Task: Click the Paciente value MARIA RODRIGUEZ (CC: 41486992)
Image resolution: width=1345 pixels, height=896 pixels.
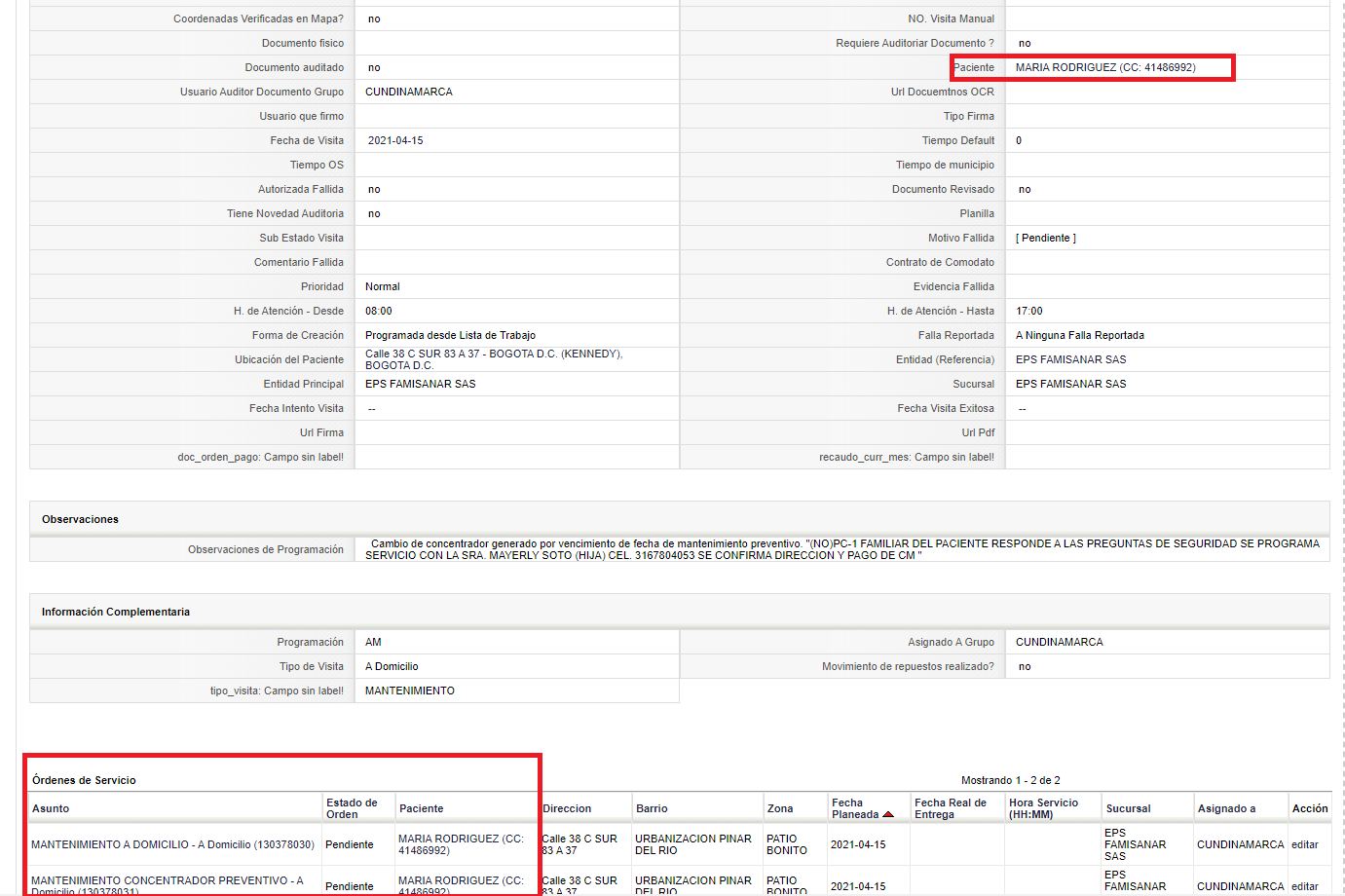Action: point(1105,67)
